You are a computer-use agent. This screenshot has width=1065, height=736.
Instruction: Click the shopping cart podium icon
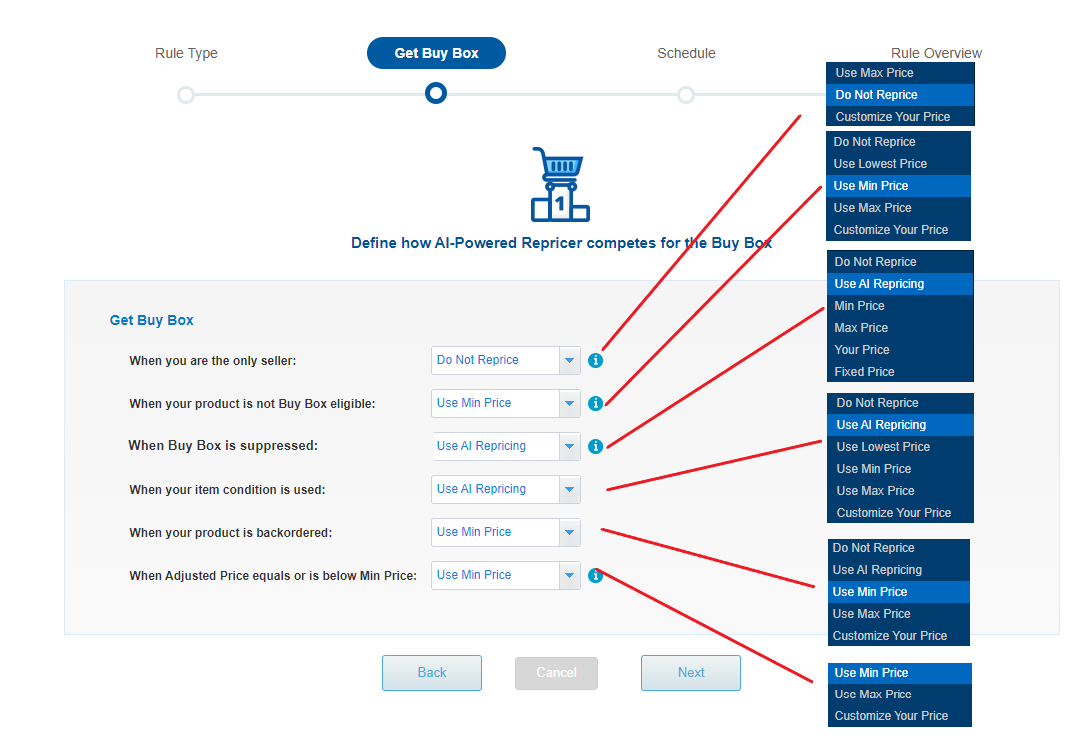[x=560, y=185]
